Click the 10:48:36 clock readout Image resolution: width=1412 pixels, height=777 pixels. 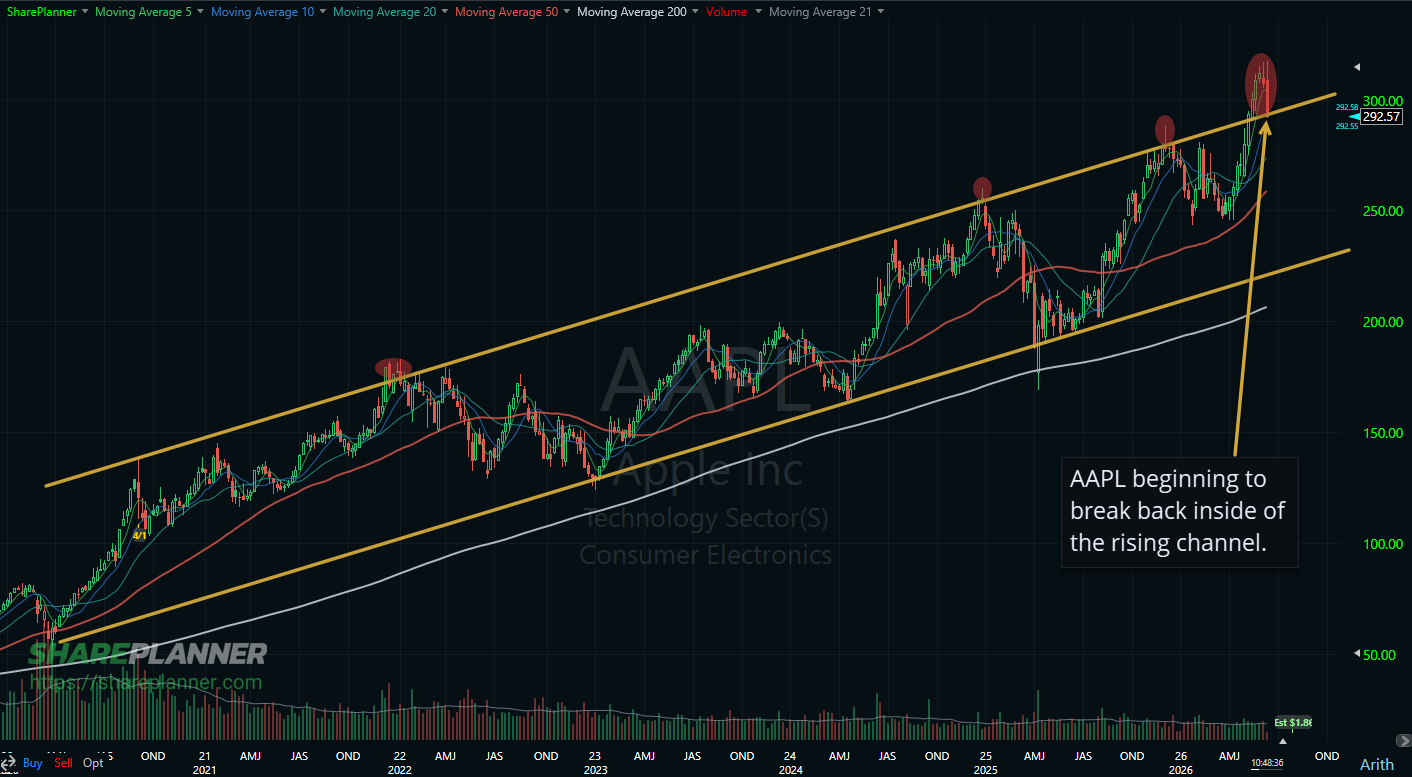1267,763
